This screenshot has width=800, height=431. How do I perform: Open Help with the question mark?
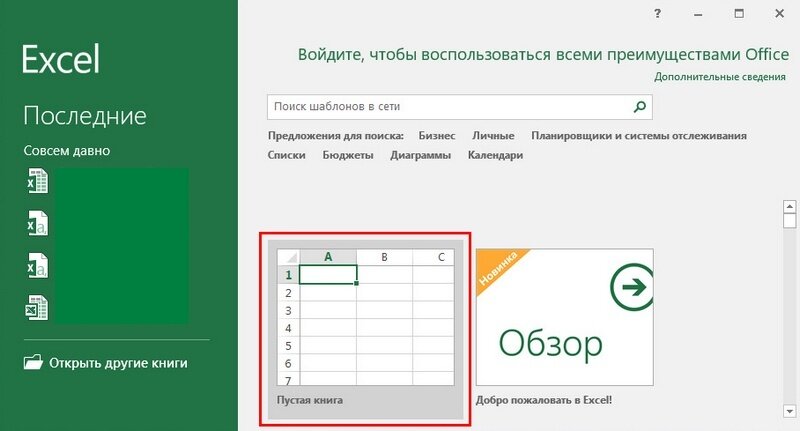click(x=658, y=14)
